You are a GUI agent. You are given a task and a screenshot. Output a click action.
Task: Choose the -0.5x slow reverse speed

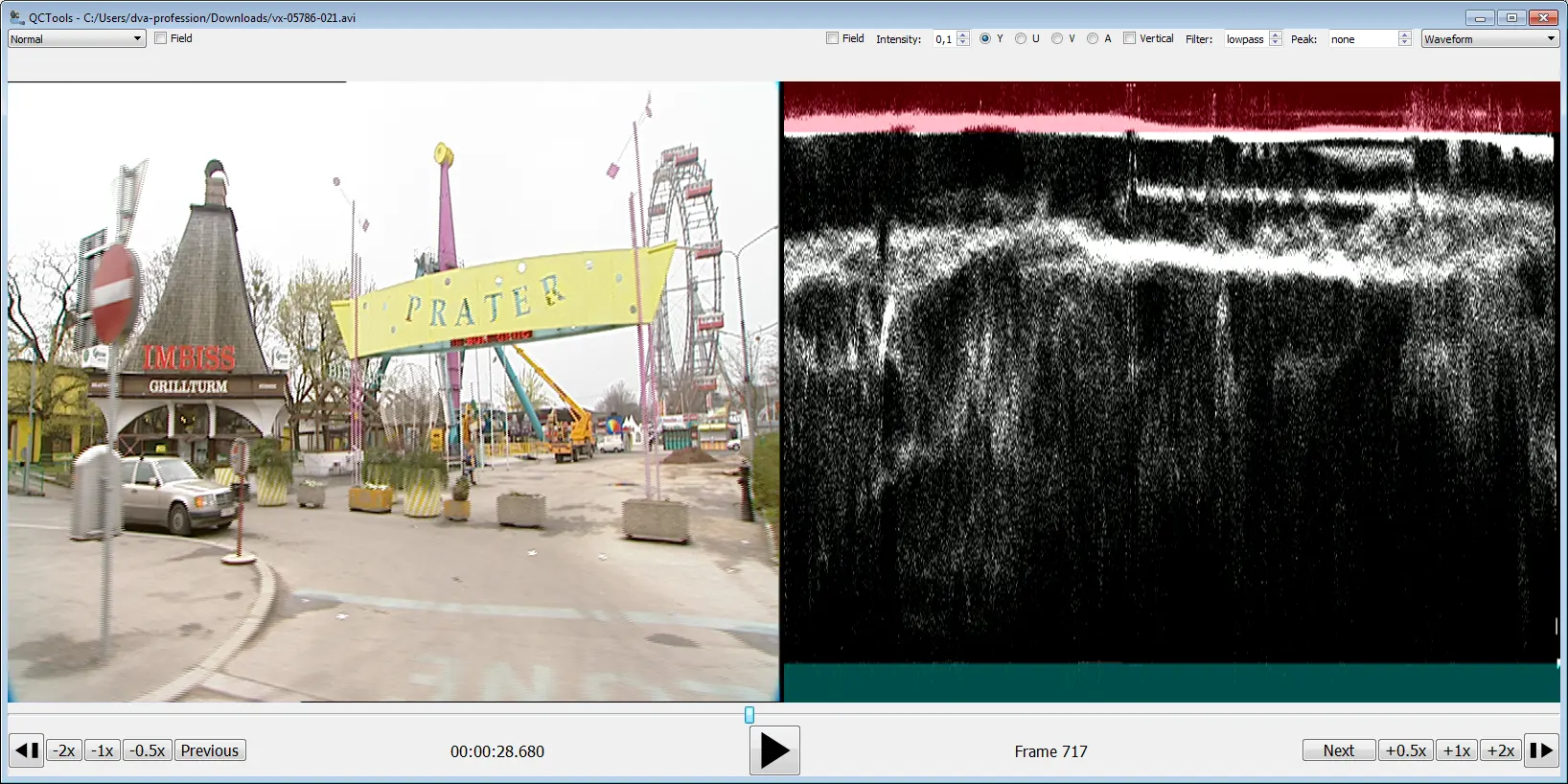[x=148, y=750]
